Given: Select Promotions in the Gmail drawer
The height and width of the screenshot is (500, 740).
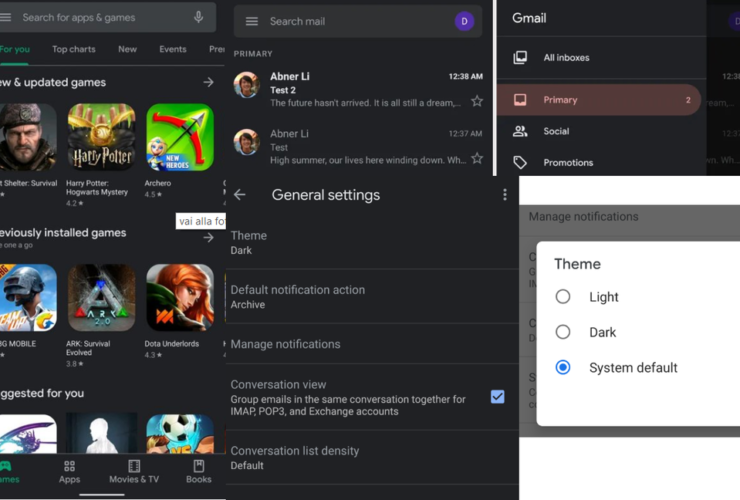Looking at the screenshot, I should (x=602, y=162).
